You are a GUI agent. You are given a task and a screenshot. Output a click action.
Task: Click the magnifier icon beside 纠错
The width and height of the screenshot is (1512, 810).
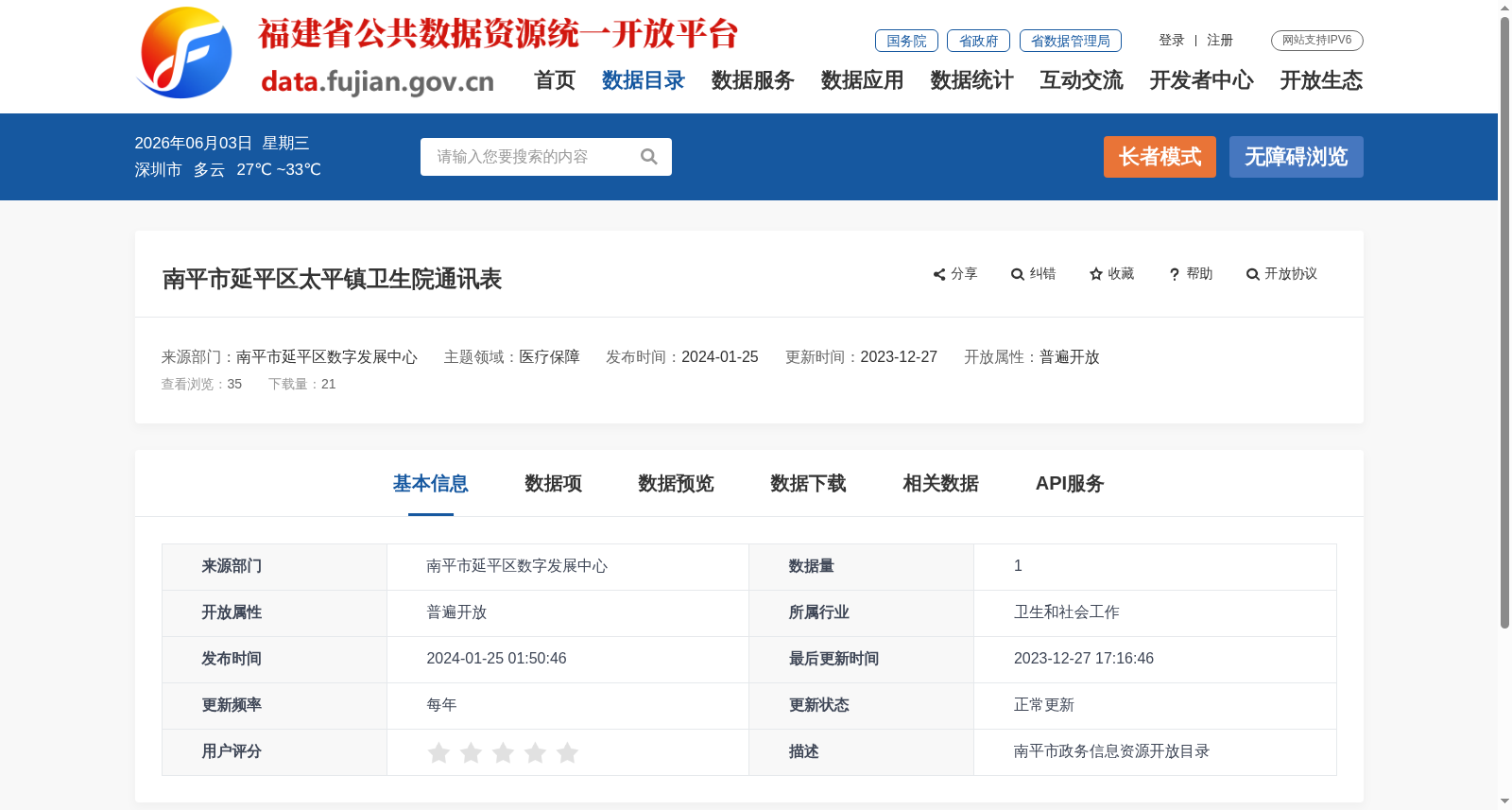tap(1018, 274)
